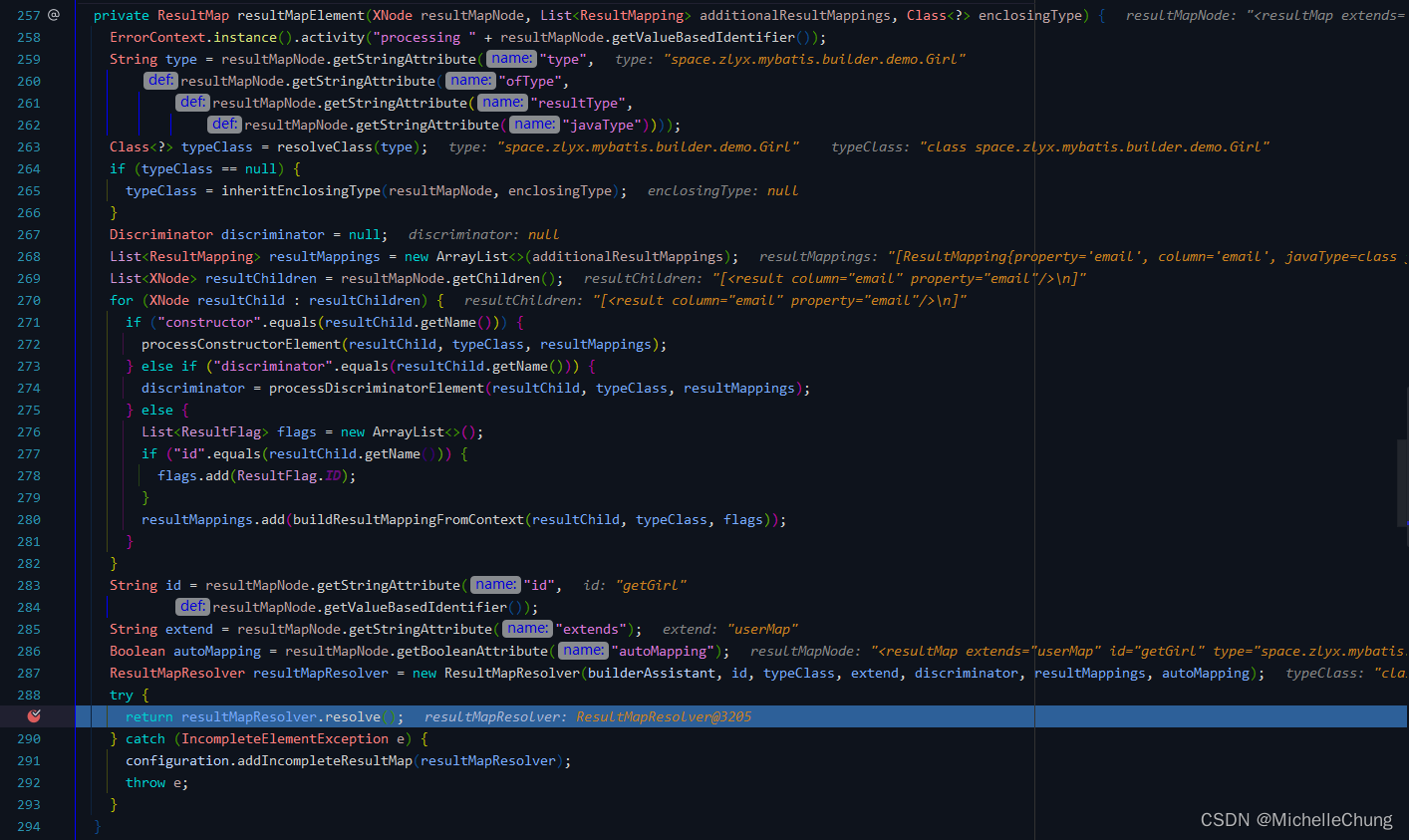Click processConstructorElement on line 272

tap(241, 344)
